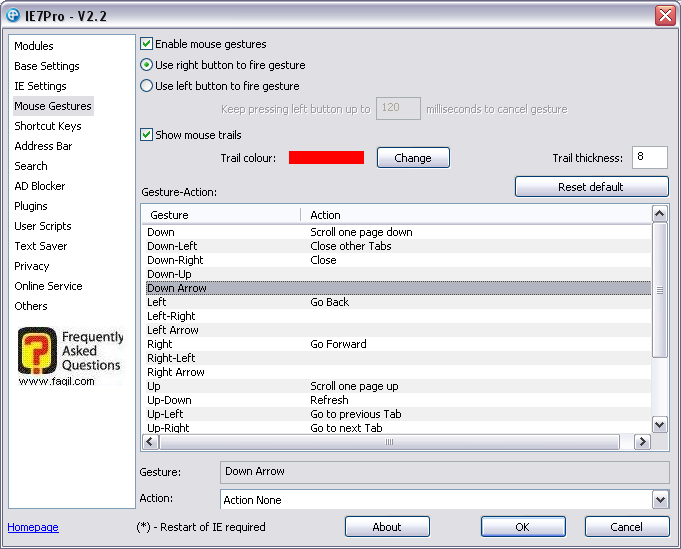Click the About button

[x=387, y=527]
